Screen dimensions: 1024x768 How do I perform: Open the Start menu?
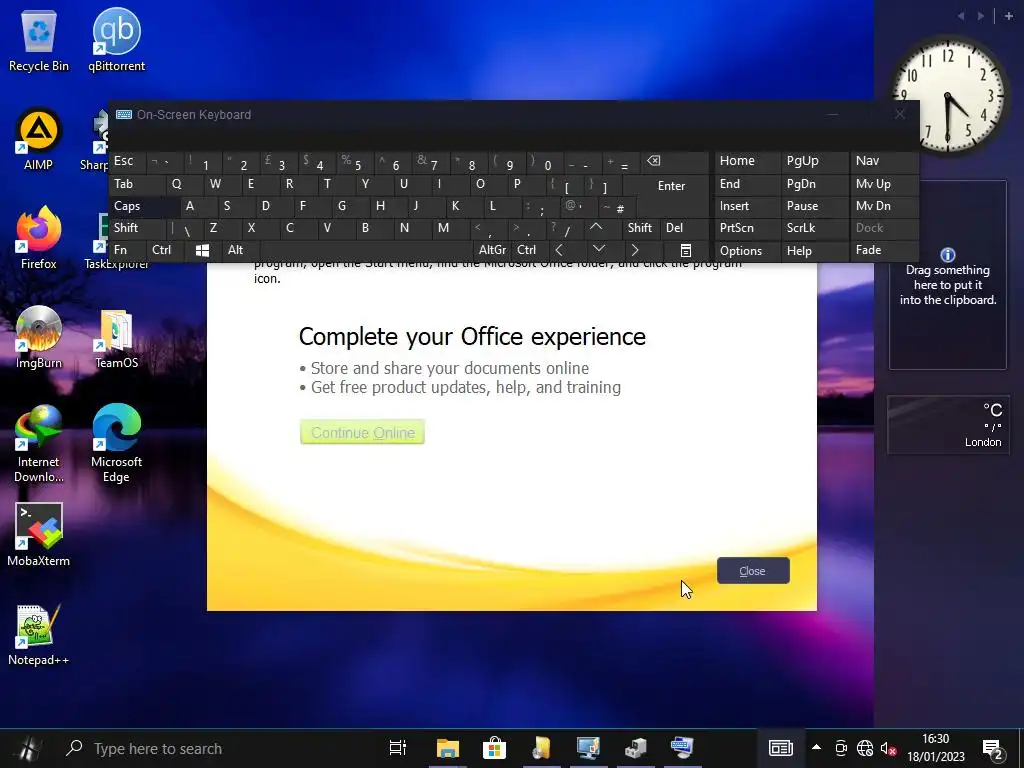click(x=28, y=748)
